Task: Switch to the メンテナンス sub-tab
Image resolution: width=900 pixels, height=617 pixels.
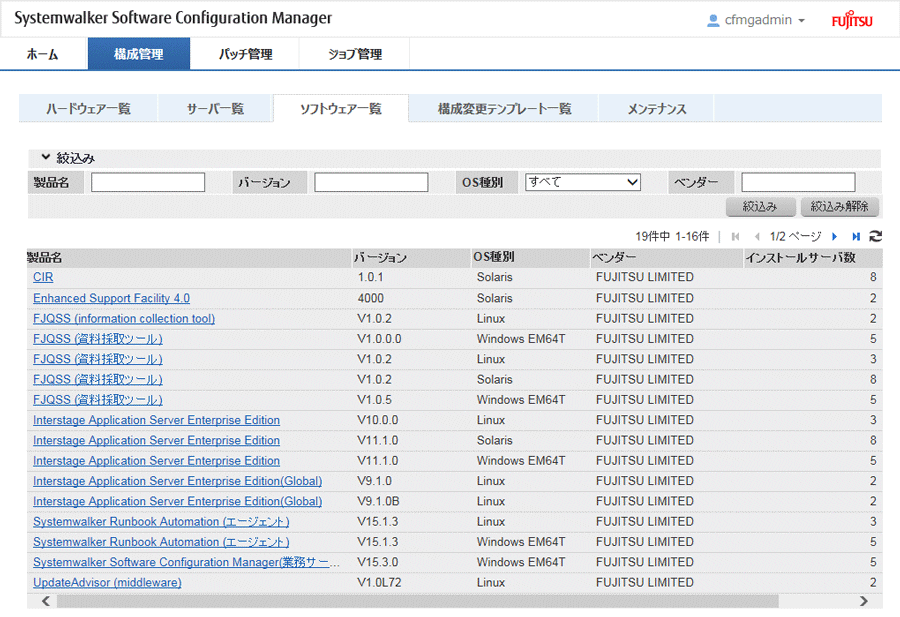Action: [x=657, y=108]
